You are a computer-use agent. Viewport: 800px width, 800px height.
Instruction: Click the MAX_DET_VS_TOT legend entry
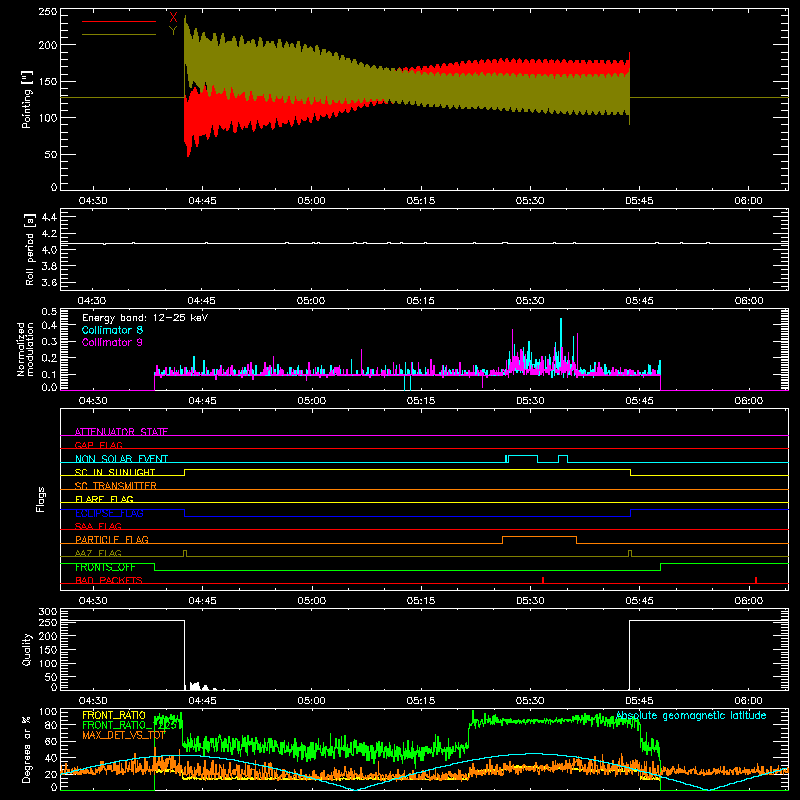(x=124, y=735)
